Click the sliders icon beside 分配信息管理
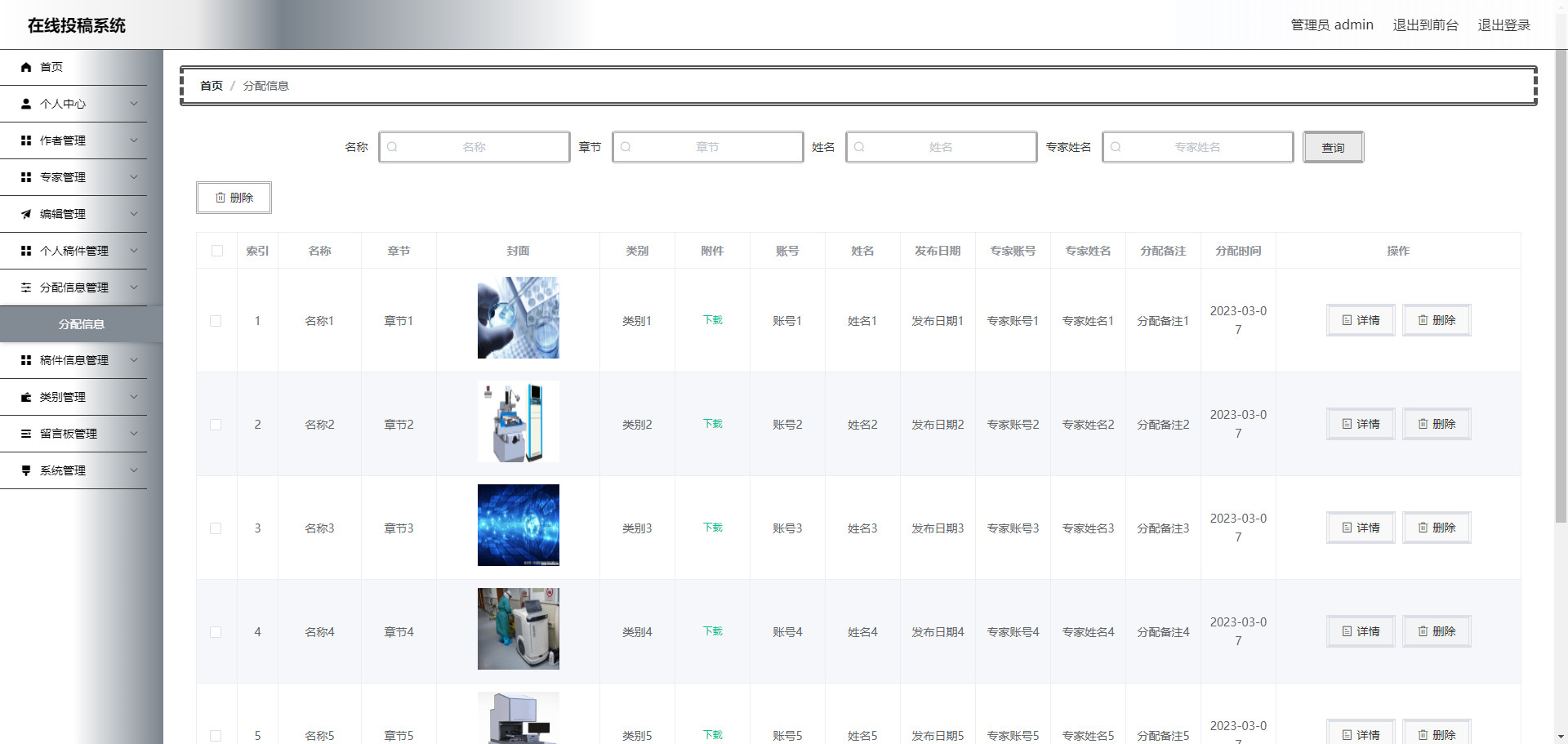1568x744 pixels. pos(26,287)
